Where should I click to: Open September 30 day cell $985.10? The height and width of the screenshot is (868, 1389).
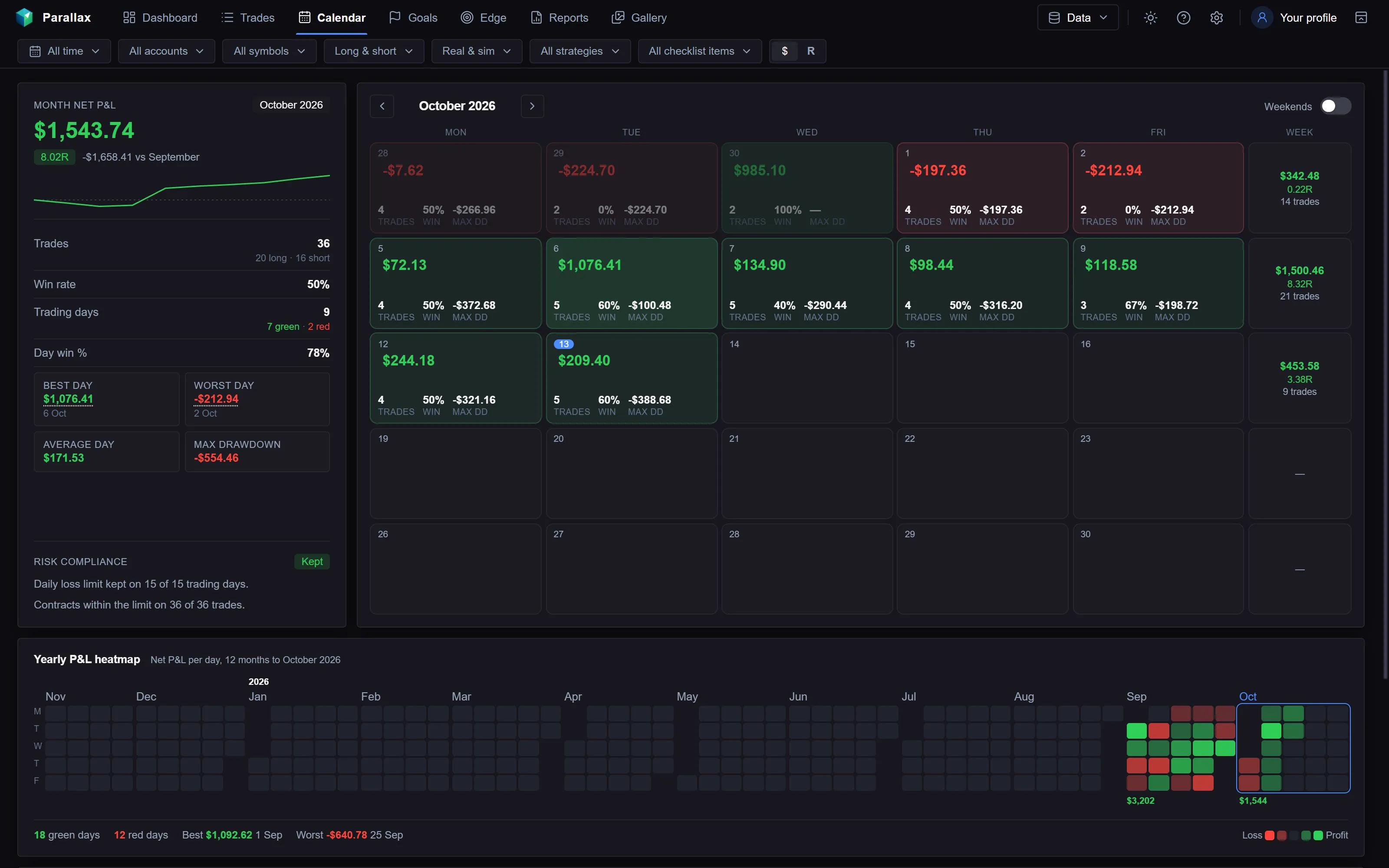pyautogui.click(x=806, y=188)
